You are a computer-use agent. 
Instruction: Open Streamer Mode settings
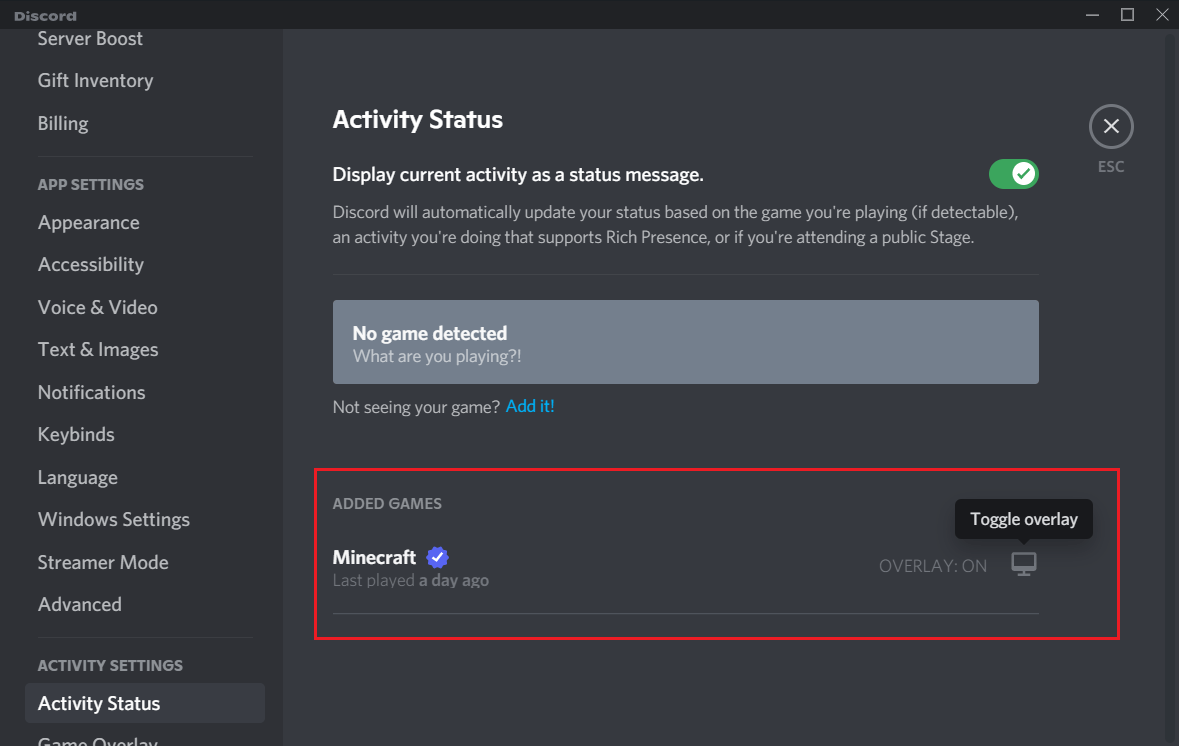tap(103, 562)
